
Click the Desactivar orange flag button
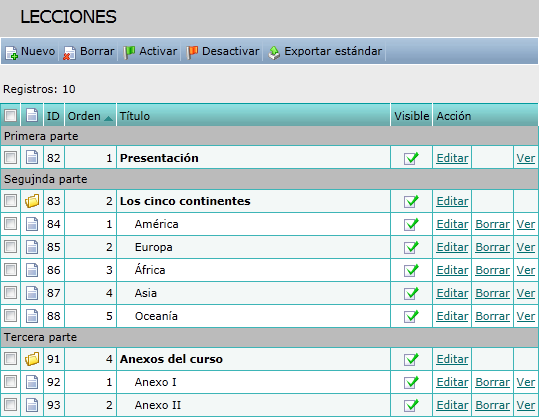pos(222,52)
